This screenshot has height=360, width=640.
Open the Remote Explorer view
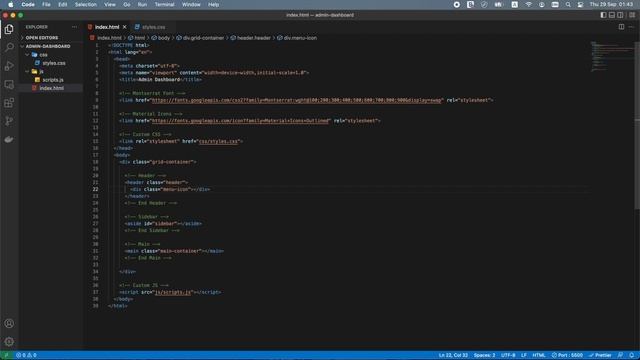pyautogui.click(x=9, y=84)
